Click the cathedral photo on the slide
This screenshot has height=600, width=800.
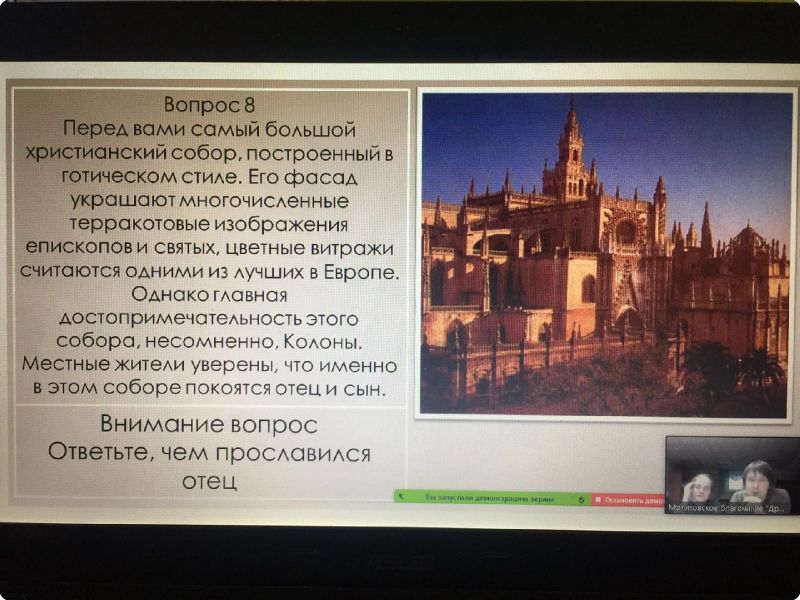(x=604, y=253)
